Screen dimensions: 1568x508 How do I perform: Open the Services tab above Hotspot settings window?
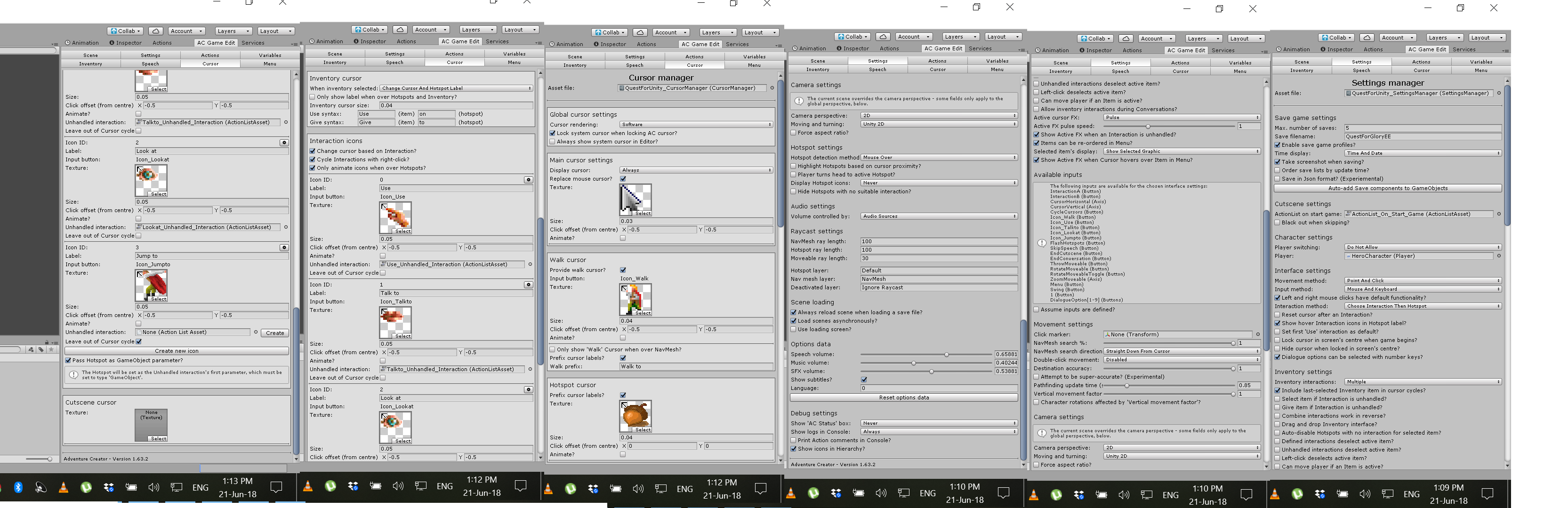[x=980, y=48]
